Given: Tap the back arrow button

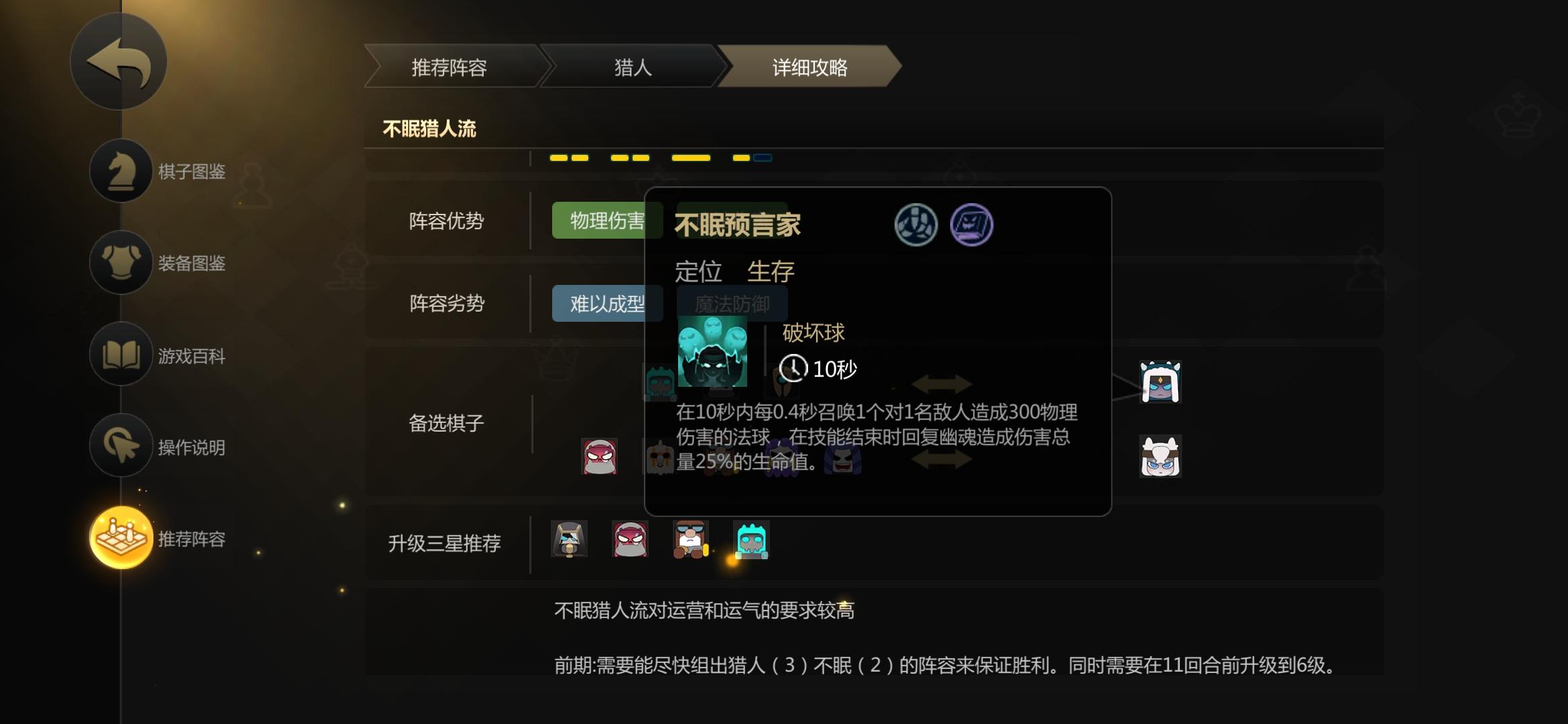Looking at the screenshot, I should pyautogui.click(x=119, y=62).
